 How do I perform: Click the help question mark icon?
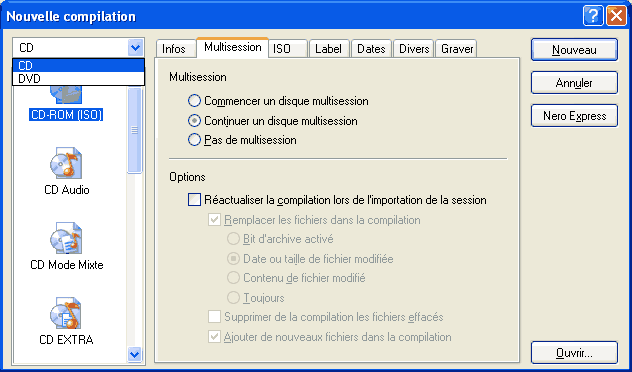[593, 17]
